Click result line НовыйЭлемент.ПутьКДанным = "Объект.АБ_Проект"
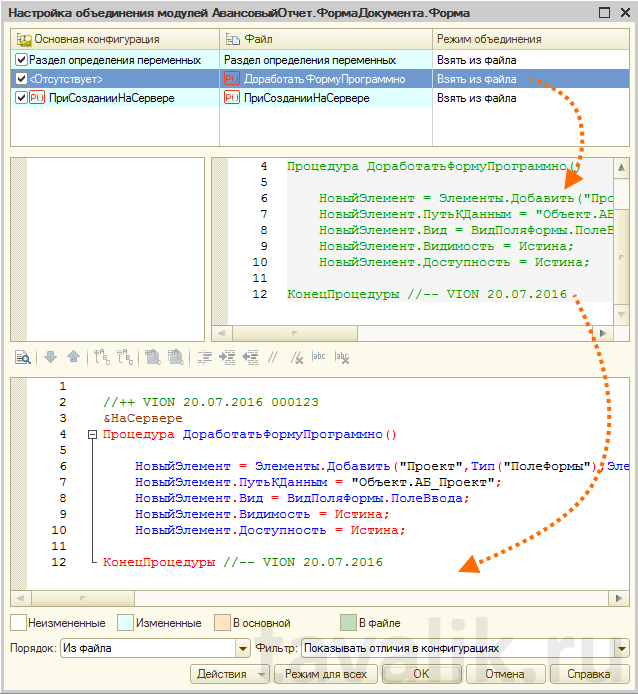Screen dimensions: 638x694 (318, 482)
